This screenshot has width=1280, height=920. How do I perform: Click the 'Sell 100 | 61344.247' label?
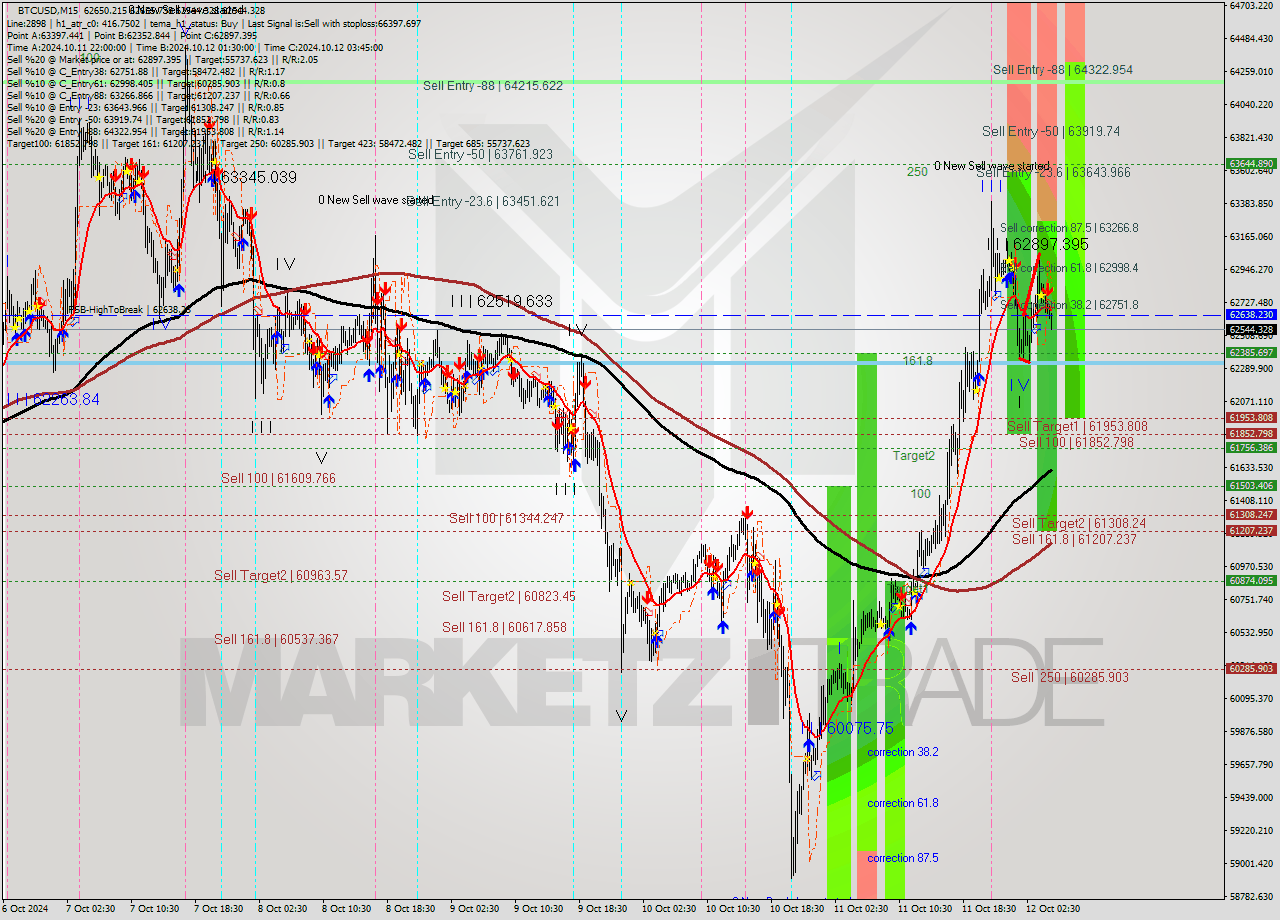pos(506,518)
